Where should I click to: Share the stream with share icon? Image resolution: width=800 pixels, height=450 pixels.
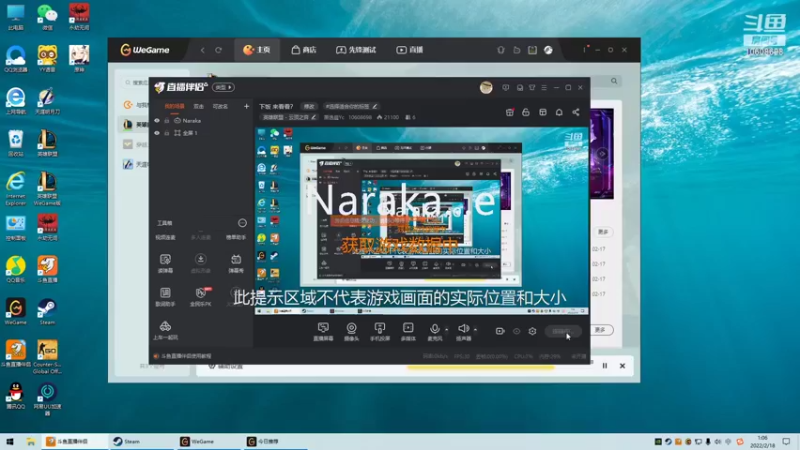(x=576, y=112)
